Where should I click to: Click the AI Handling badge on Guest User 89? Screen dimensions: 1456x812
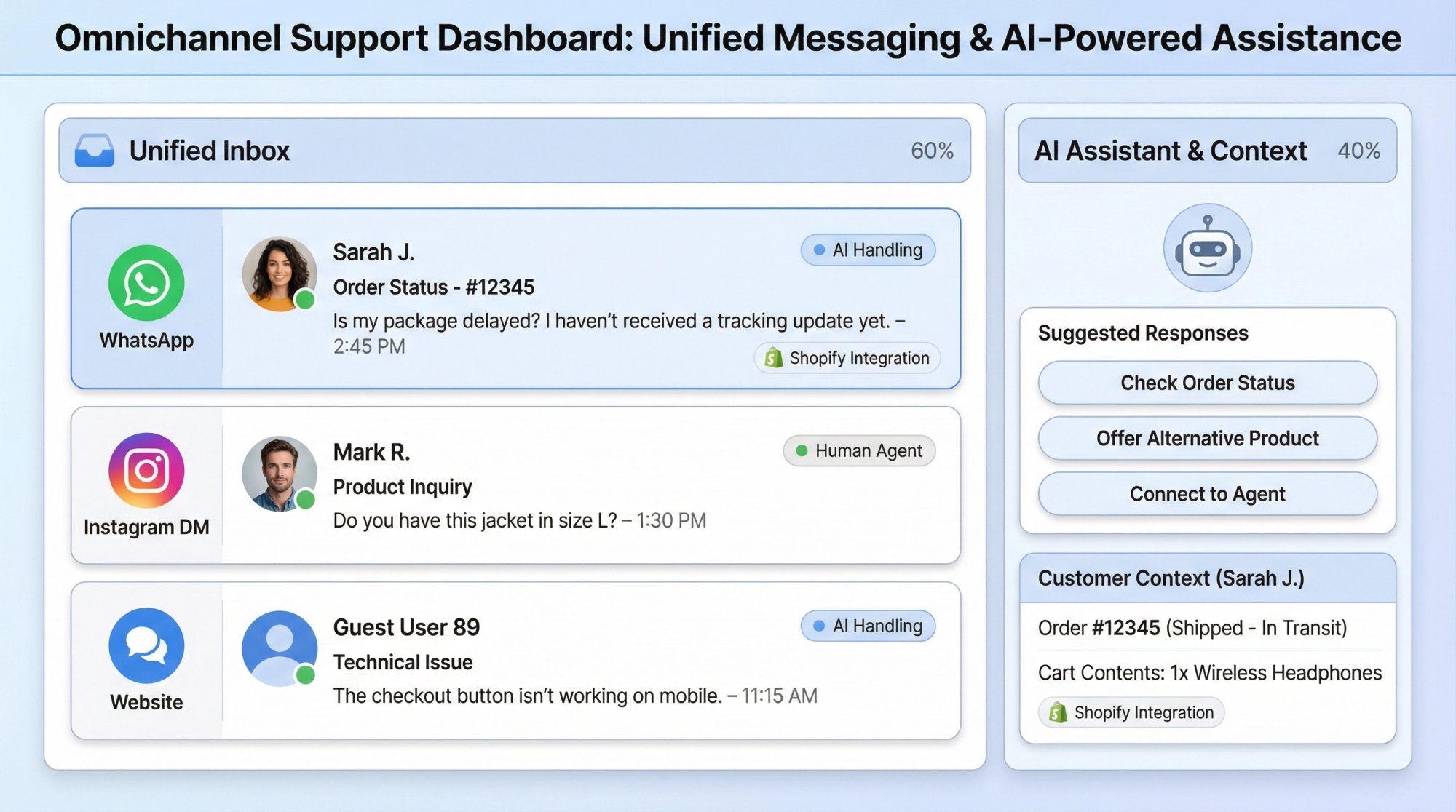point(868,626)
